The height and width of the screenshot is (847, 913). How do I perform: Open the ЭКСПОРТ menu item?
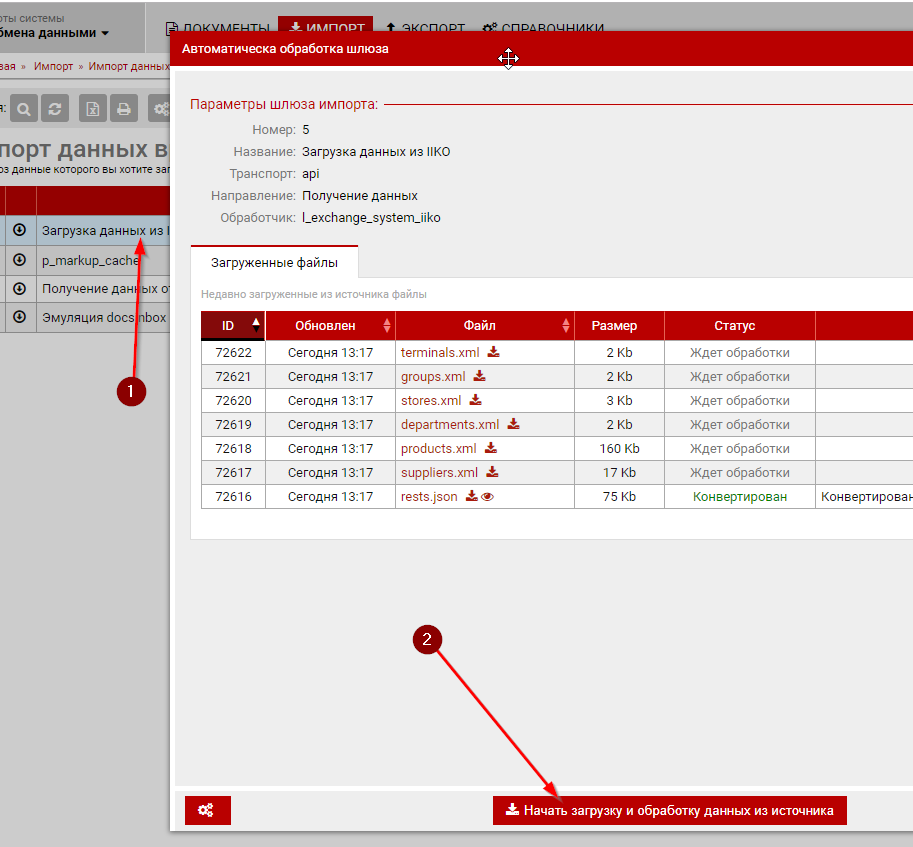point(425,28)
